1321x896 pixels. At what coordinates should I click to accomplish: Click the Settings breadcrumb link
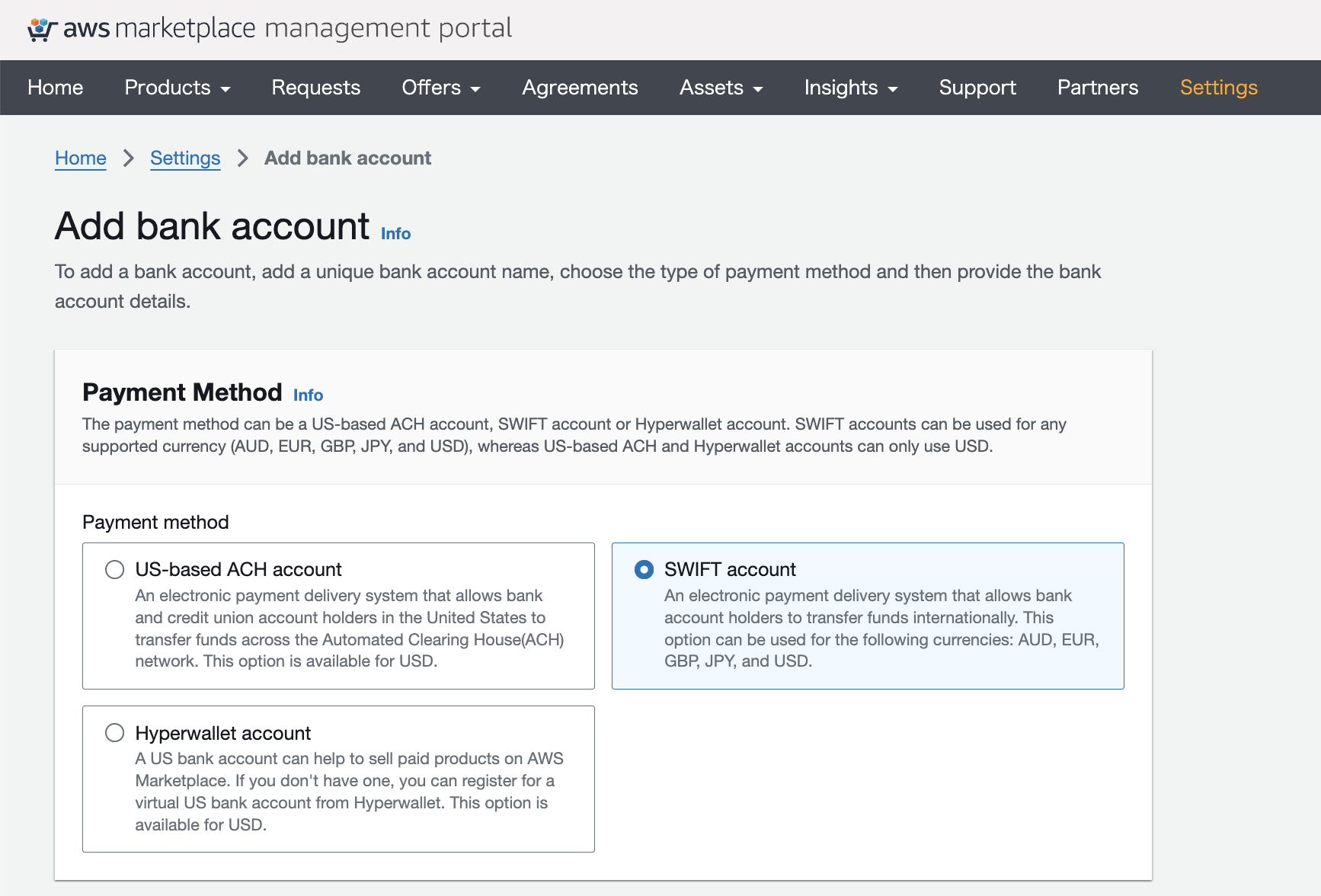pos(185,158)
